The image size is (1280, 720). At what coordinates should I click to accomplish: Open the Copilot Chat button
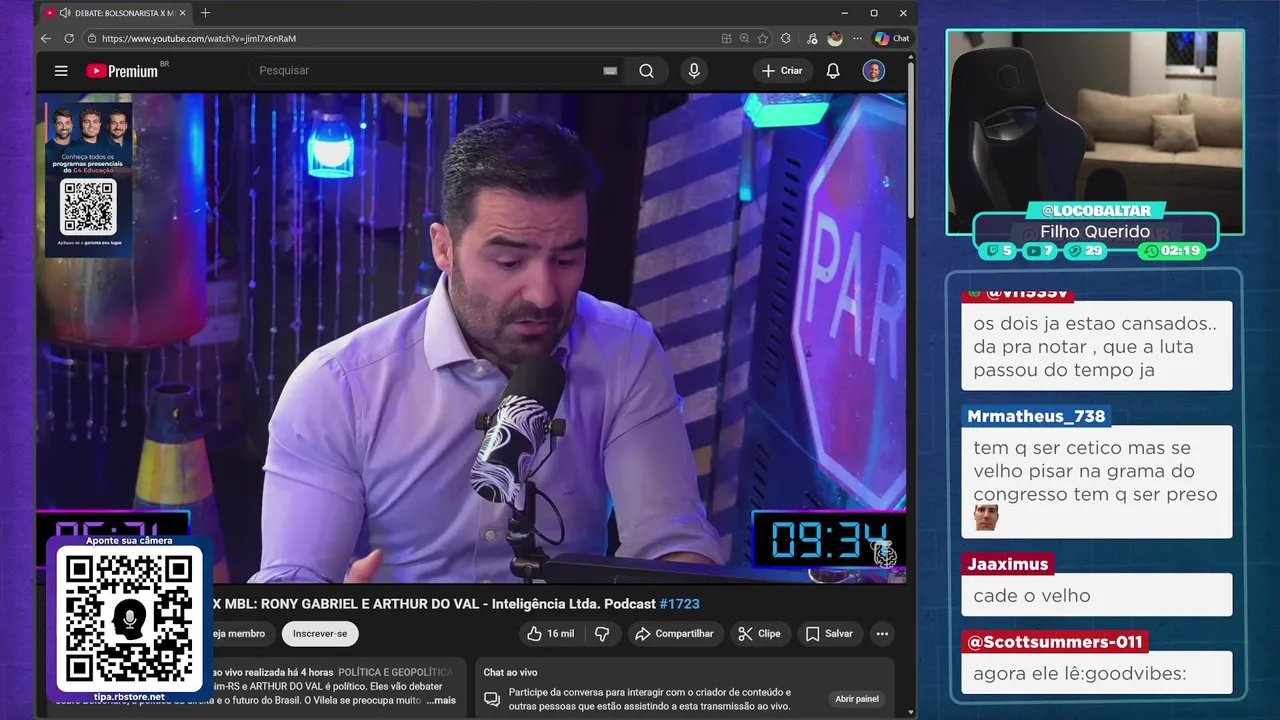892,38
